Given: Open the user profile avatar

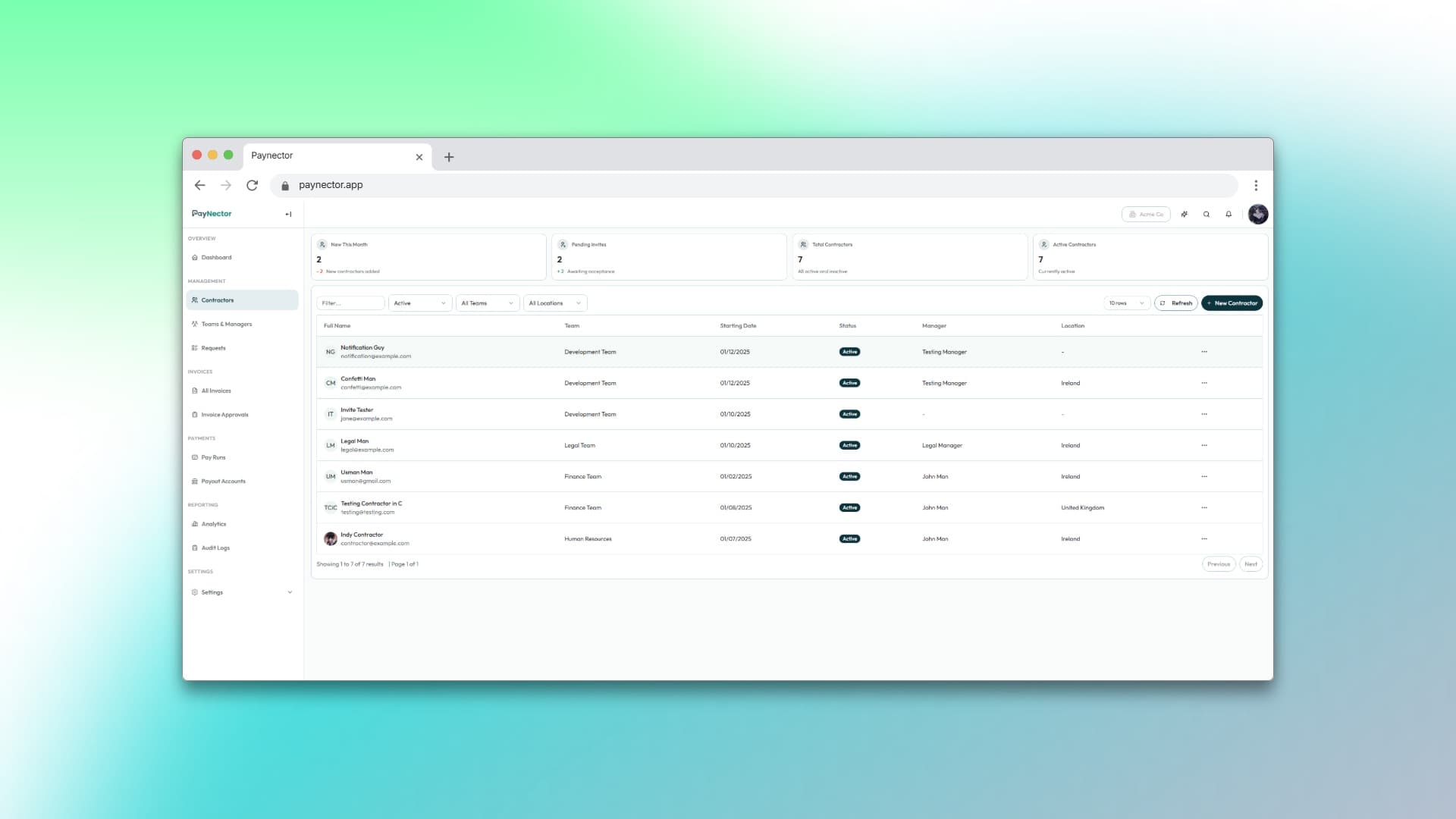Looking at the screenshot, I should pos(1257,215).
